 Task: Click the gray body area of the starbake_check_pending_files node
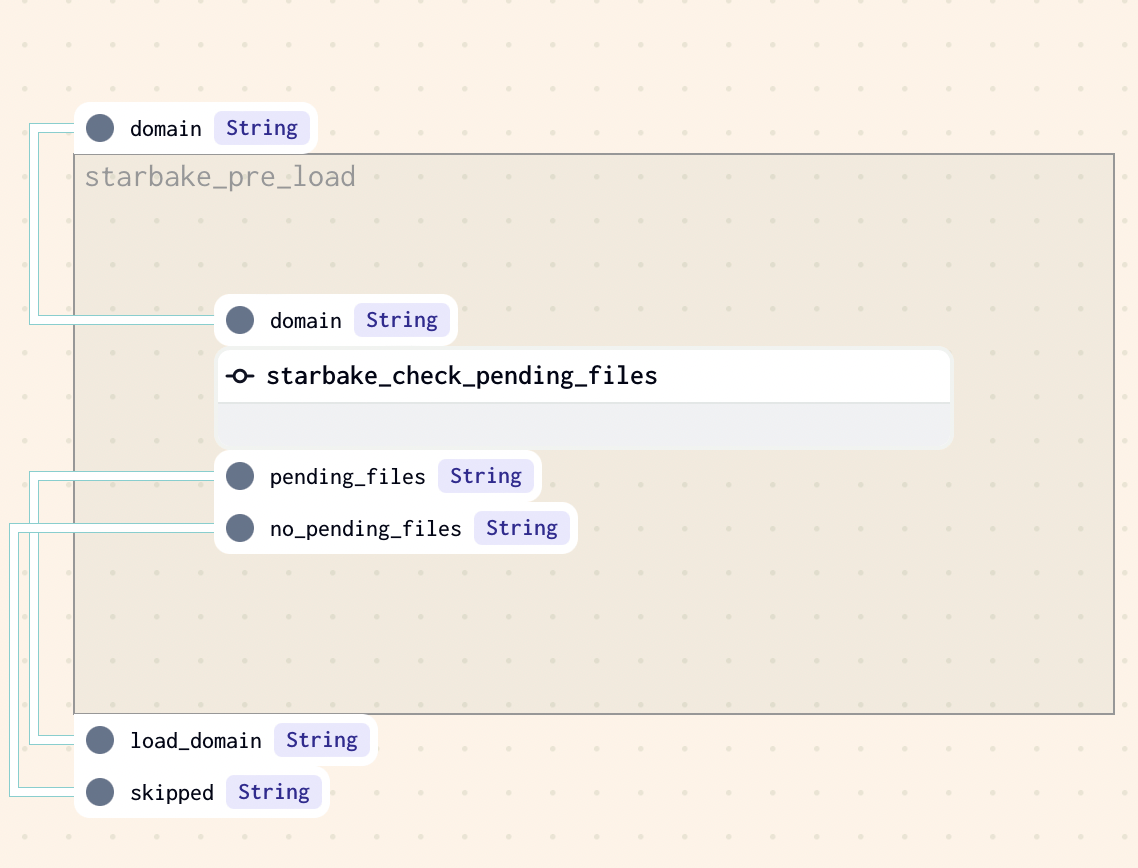(x=584, y=426)
